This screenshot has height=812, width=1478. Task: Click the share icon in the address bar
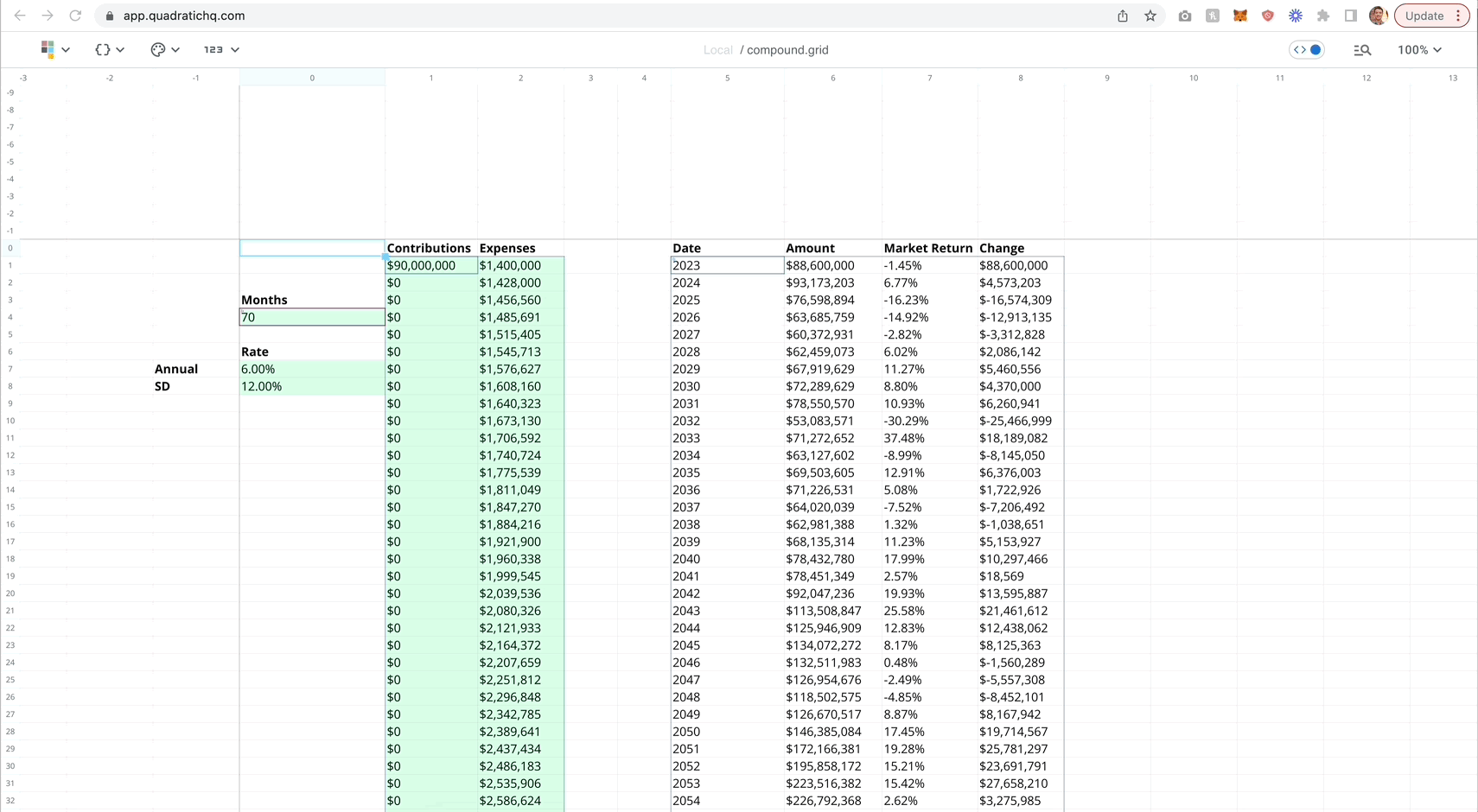pyautogui.click(x=1123, y=16)
